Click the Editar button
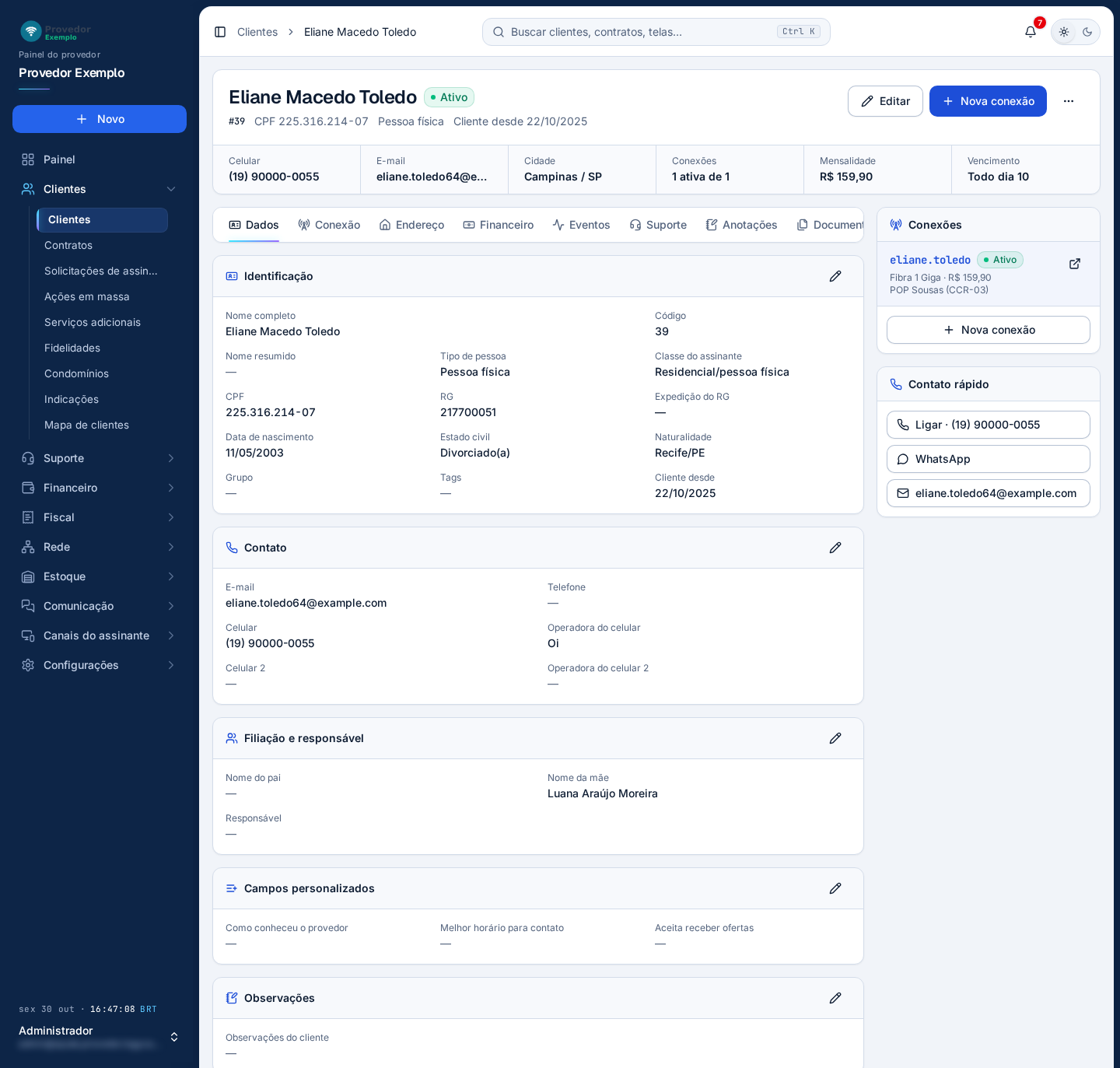This screenshot has height=1068, width=1120. 885,101
